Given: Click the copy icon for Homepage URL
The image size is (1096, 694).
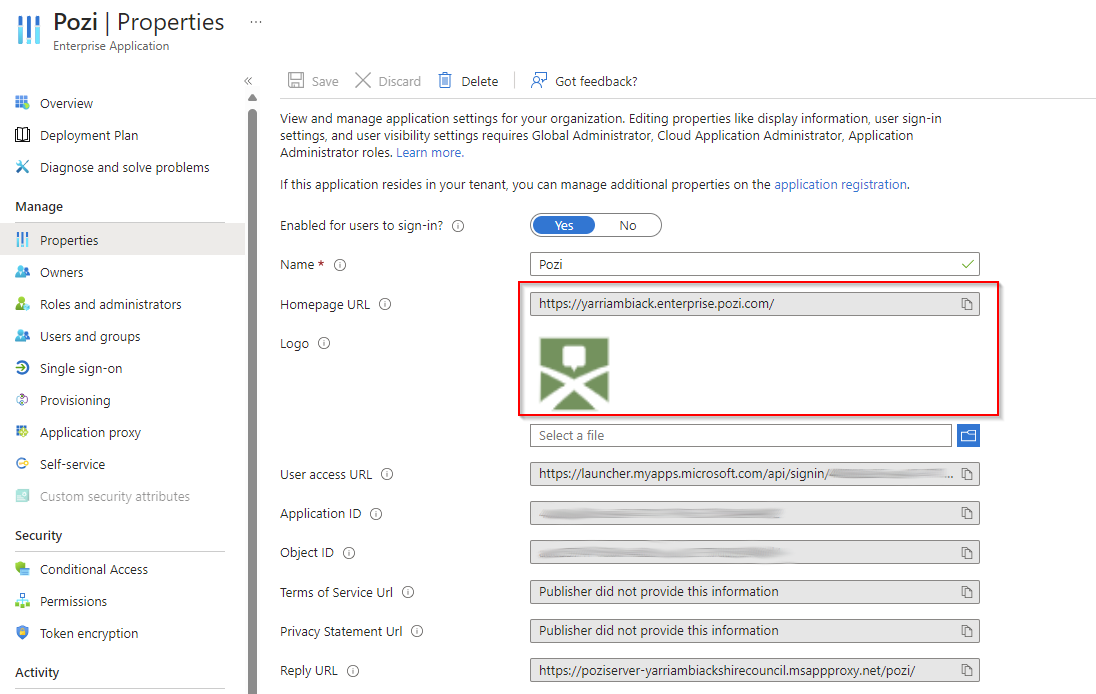Looking at the screenshot, I should point(967,304).
